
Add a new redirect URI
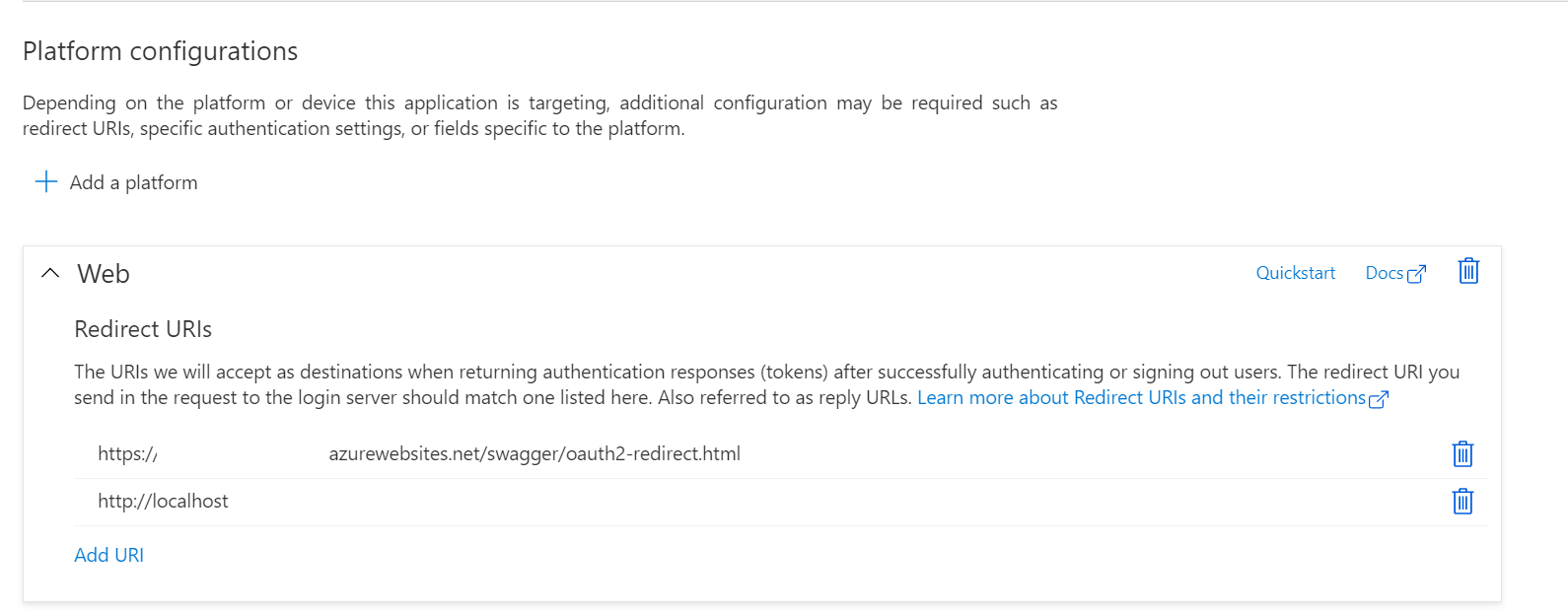click(x=108, y=554)
